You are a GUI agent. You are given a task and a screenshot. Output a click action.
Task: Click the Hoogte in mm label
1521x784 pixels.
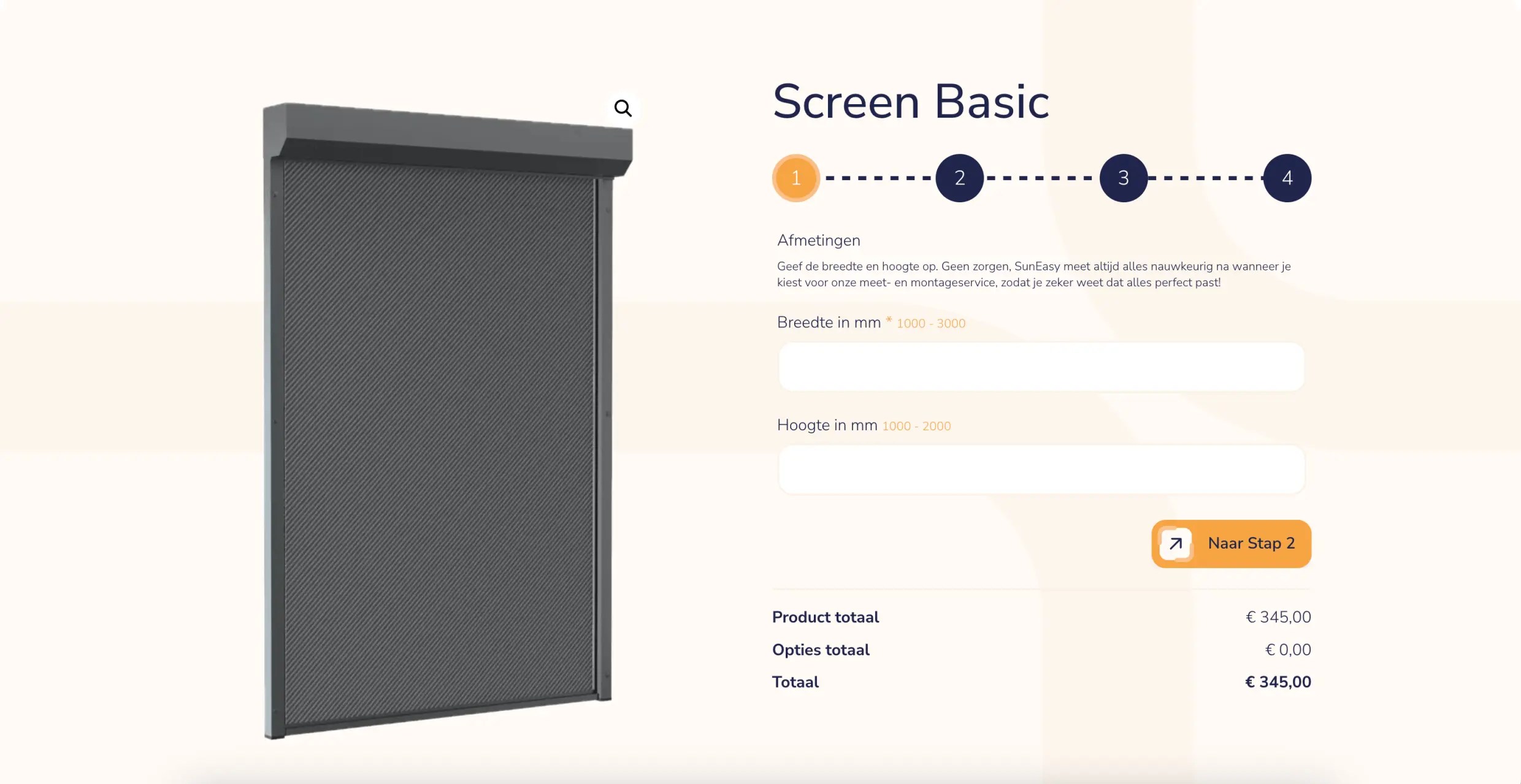coord(827,425)
